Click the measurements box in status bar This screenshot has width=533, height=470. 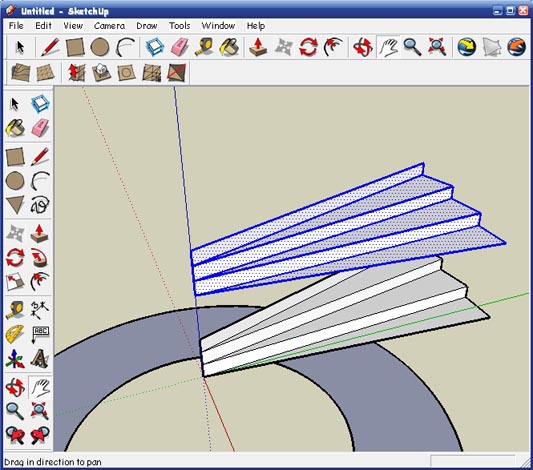click(x=473, y=462)
